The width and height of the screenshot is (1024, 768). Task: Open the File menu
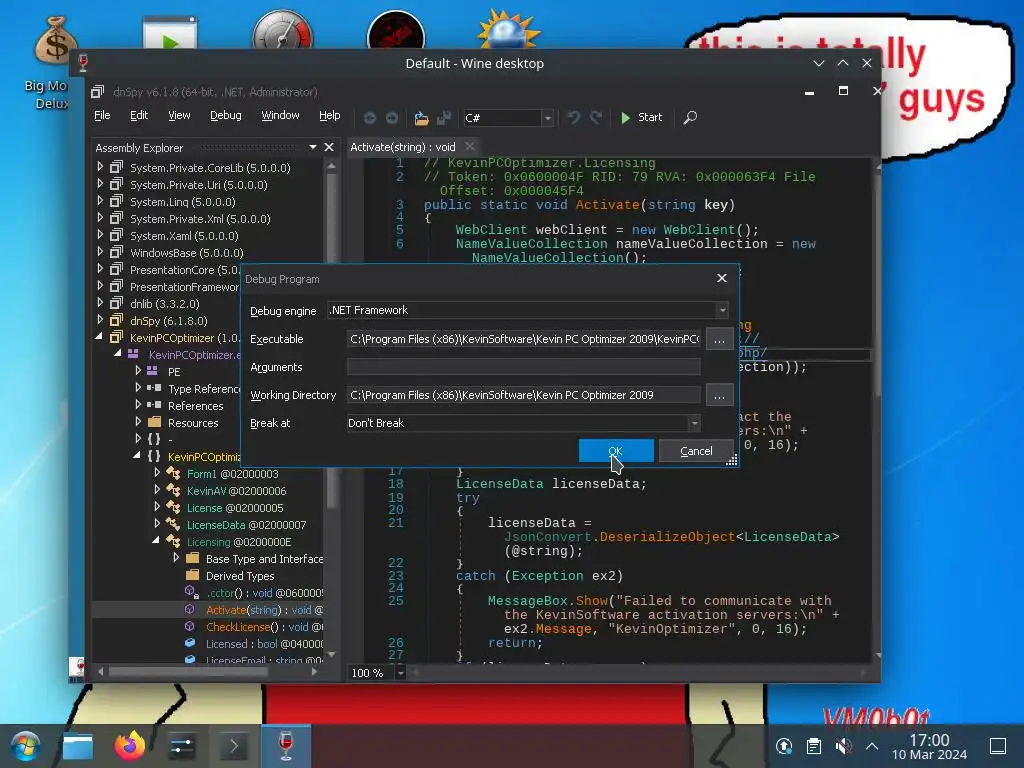click(102, 115)
